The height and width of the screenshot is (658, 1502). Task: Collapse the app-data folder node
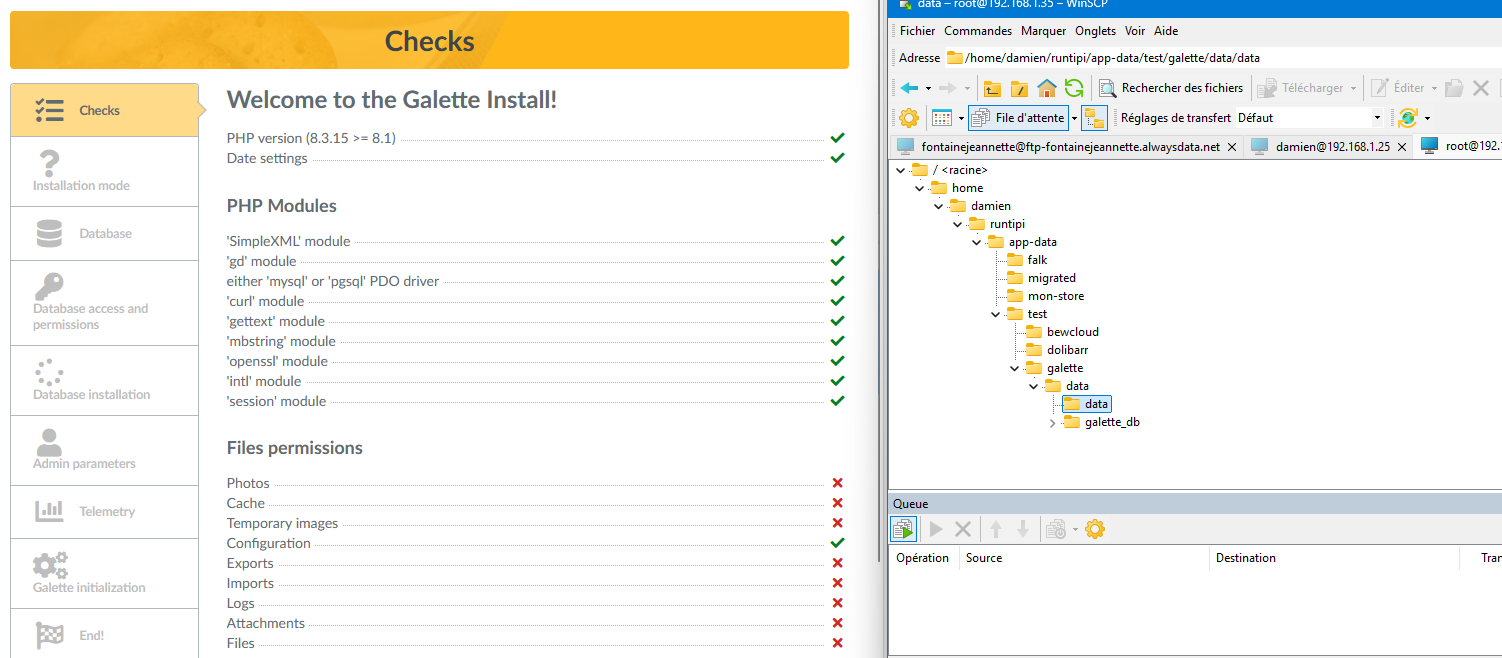coord(977,242)
